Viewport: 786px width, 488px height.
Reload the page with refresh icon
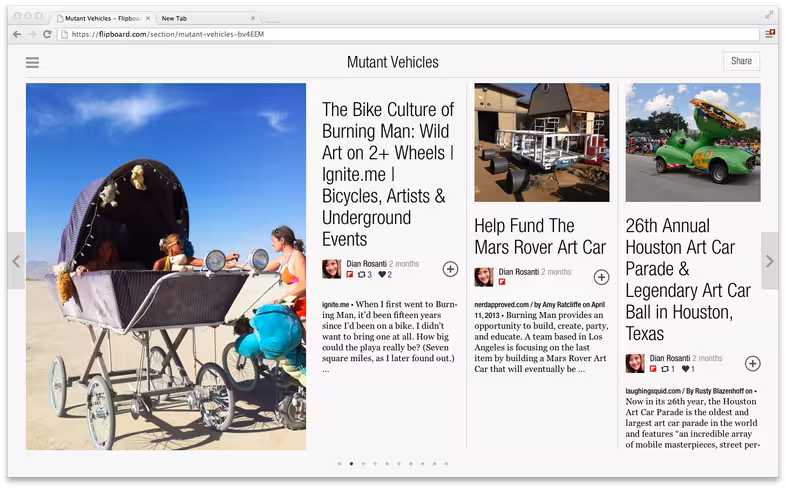(x=47, y=34)
